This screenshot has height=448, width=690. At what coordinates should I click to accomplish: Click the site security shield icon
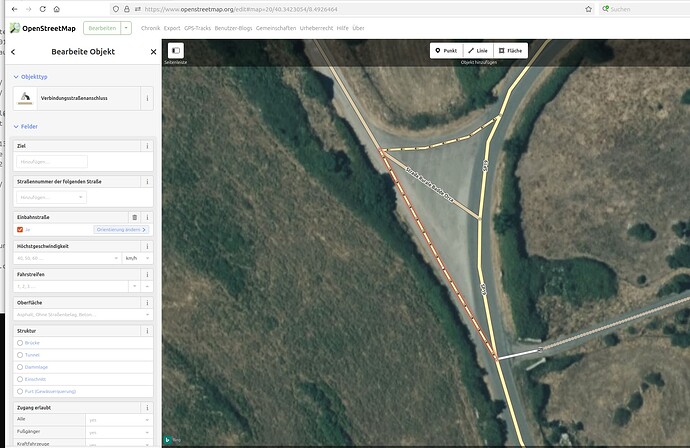[116, 9]
